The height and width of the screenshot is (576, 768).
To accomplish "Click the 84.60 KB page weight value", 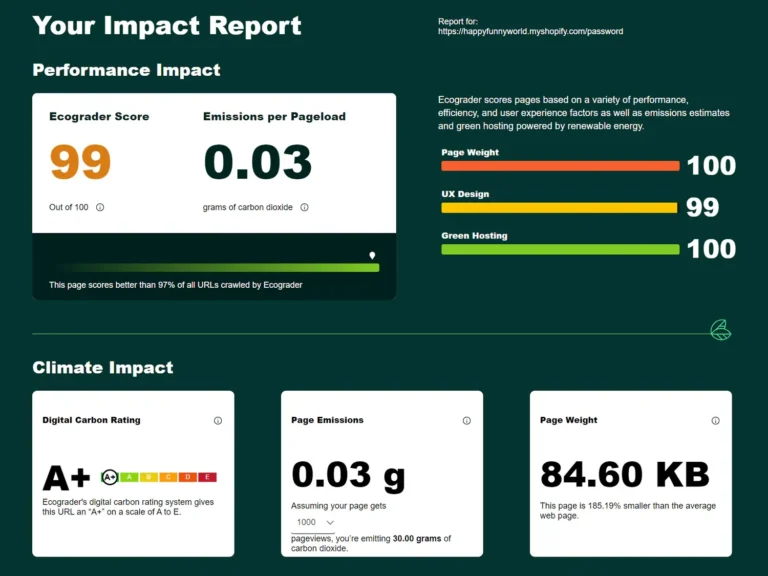I will [624, 474].
